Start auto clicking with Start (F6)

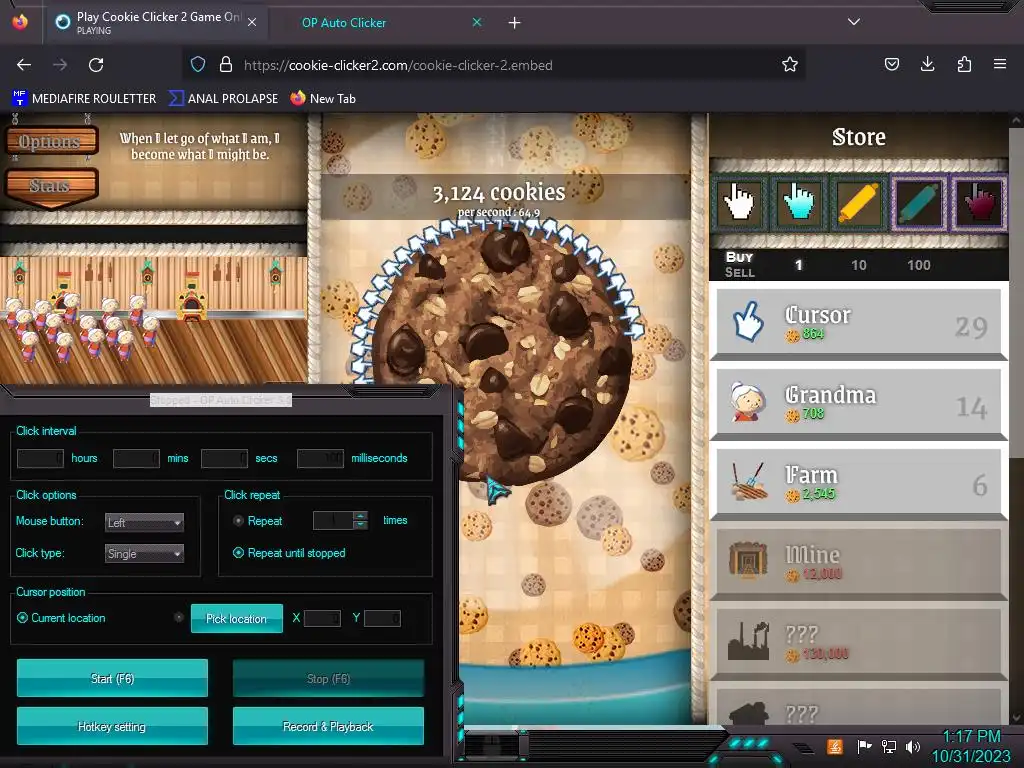point(112,679)
